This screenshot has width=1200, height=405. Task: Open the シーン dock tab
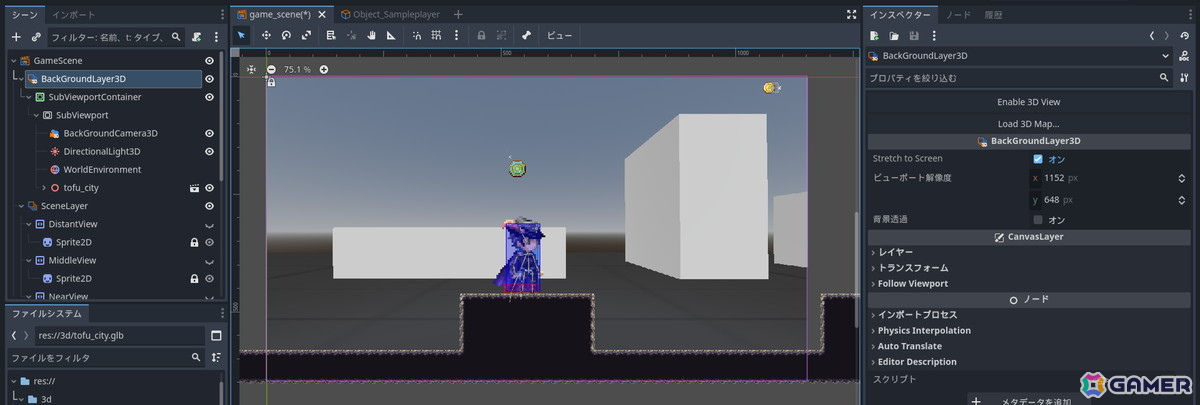pyautogui.click(x=24, y=15)
